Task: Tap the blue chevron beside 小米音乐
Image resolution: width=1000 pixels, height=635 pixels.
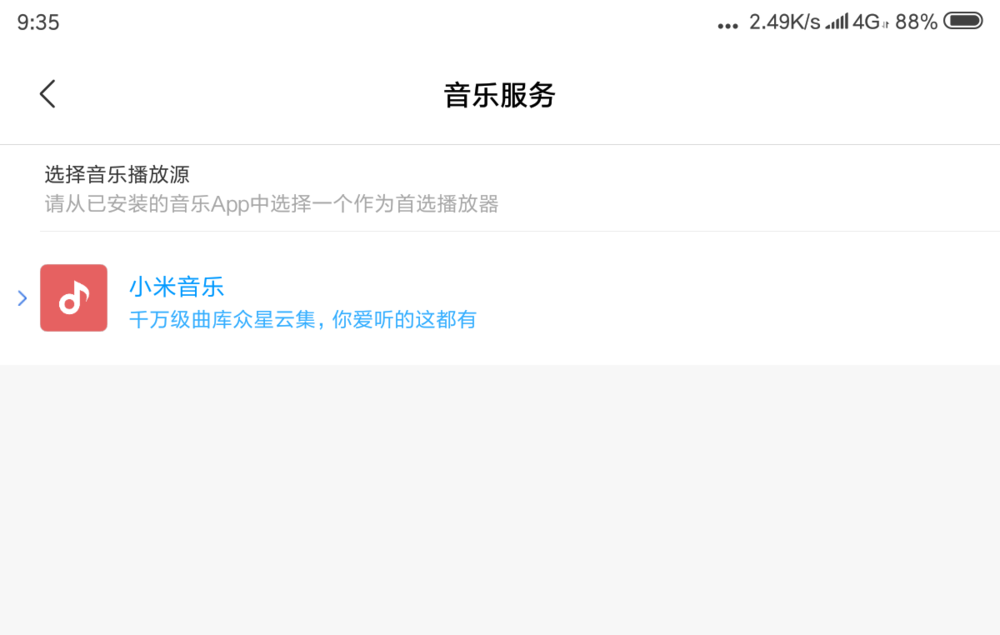Action: pos(22,298)
